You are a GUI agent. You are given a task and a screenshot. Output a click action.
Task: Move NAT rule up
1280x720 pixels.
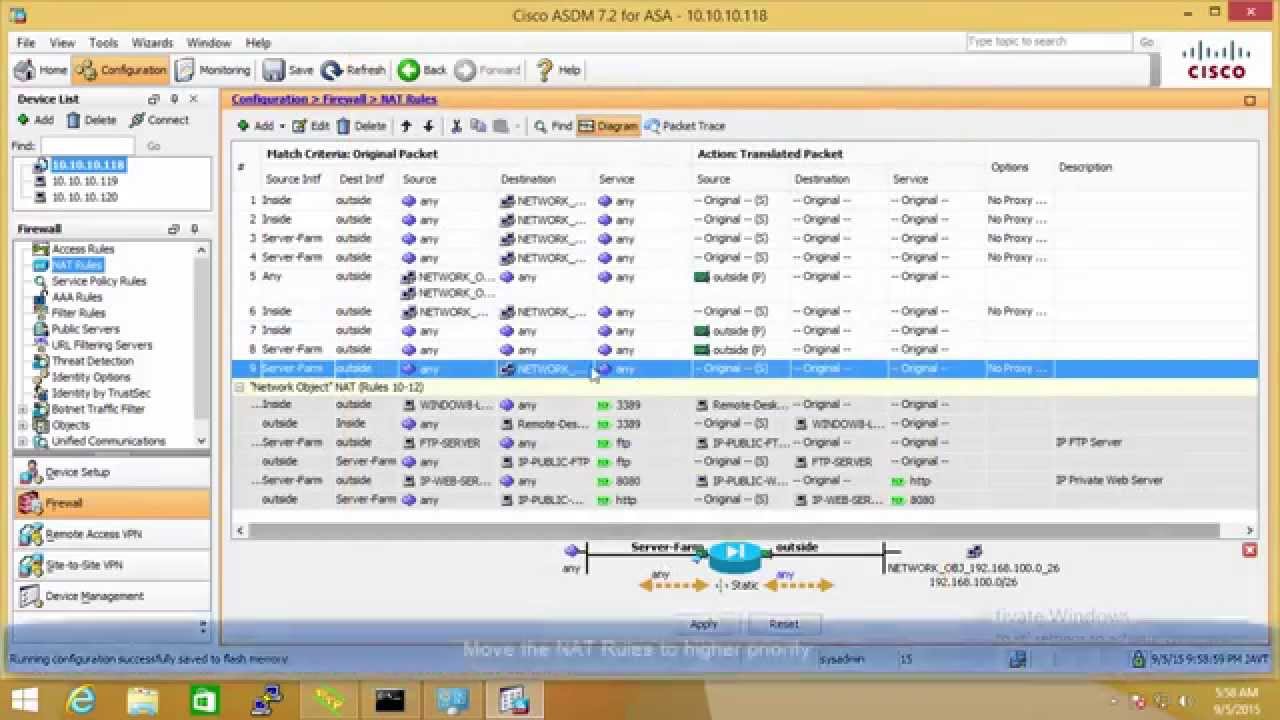[406, 126]
